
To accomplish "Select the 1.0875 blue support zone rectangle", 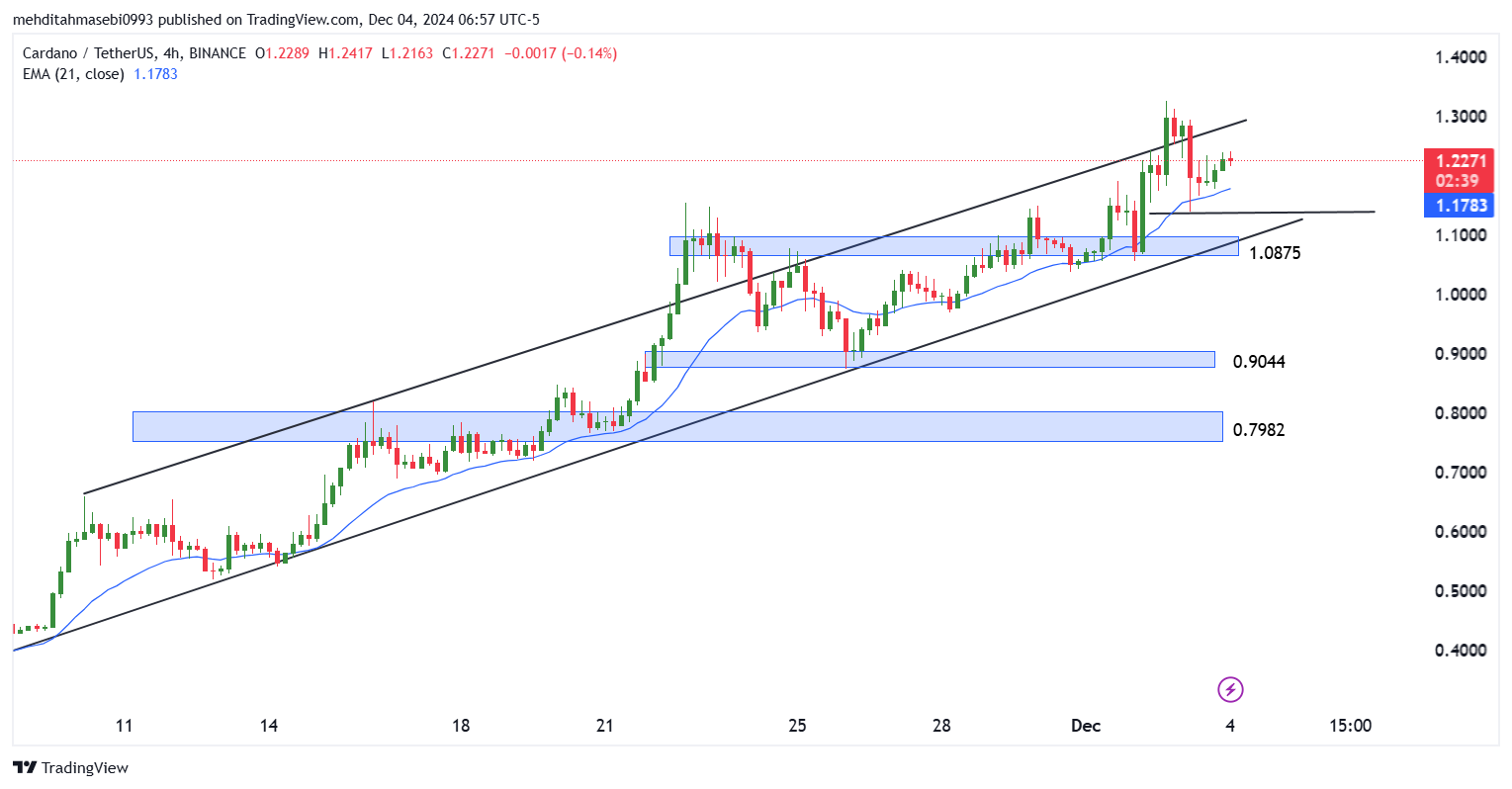I will (954, 246).
